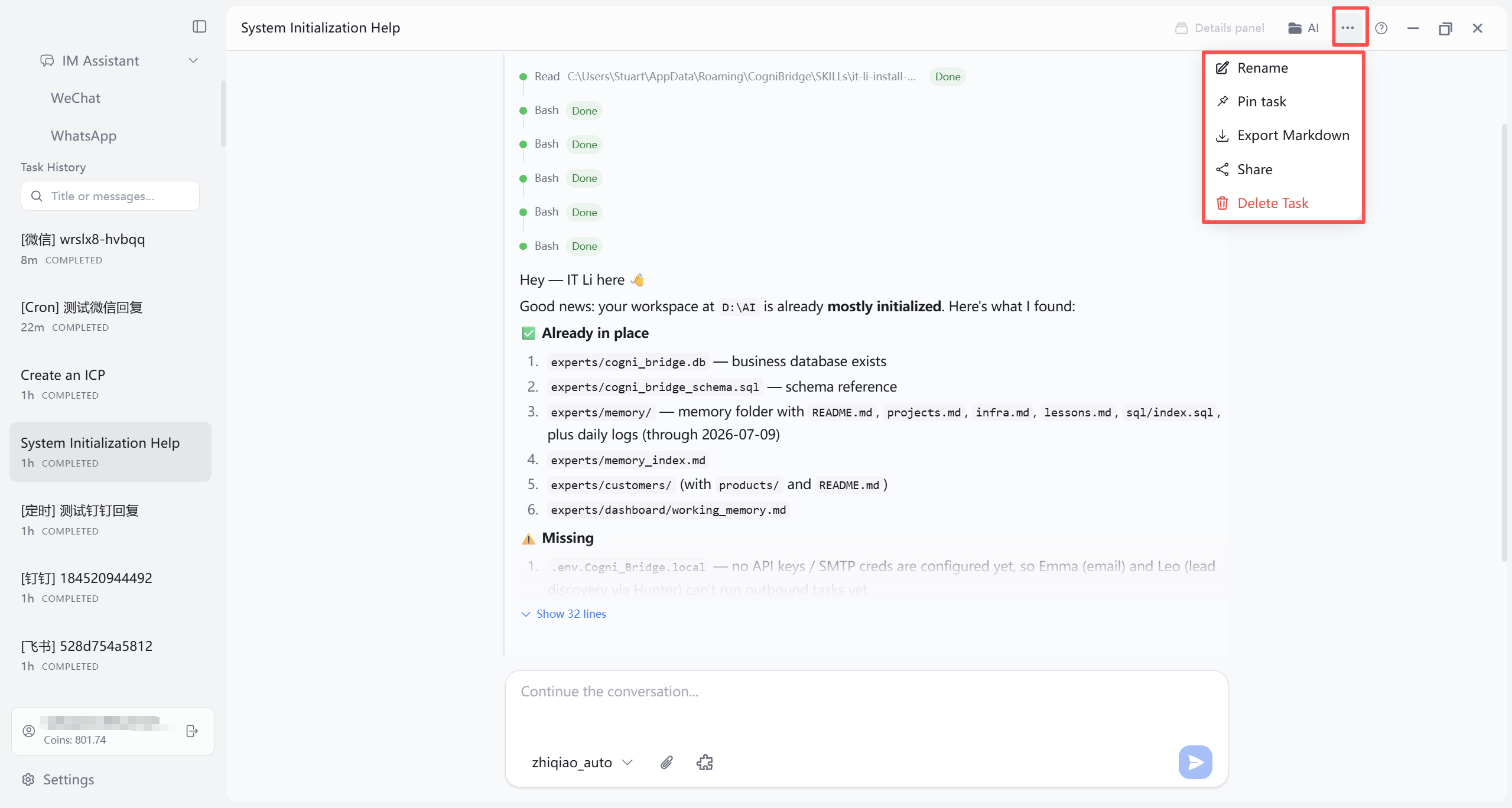
Task: Click the IM Assistant chat icon
Action: [47, 61]
